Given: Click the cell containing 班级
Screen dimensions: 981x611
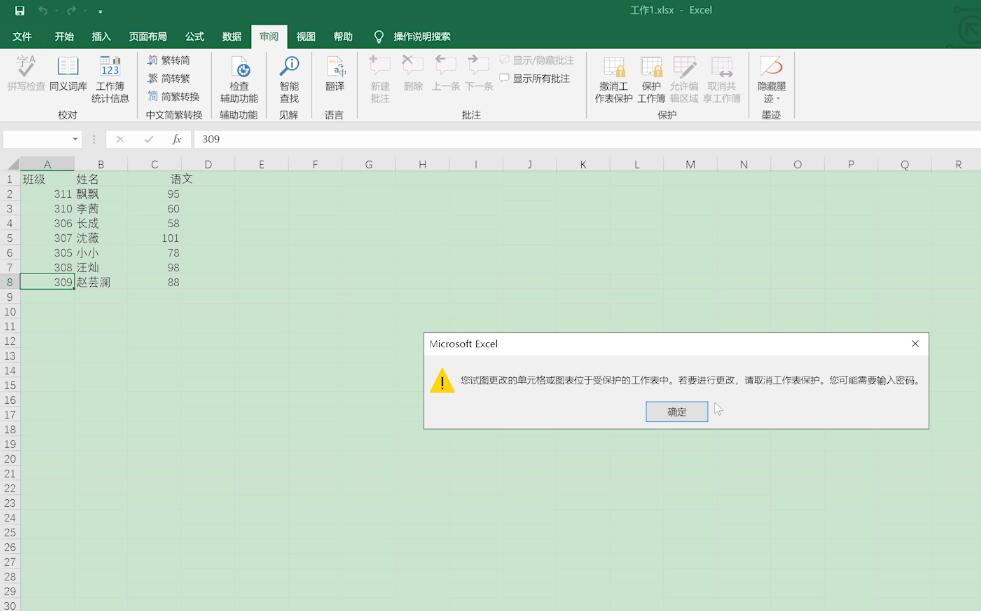Looking at the screenshot, I should click(x=47, y=179).
